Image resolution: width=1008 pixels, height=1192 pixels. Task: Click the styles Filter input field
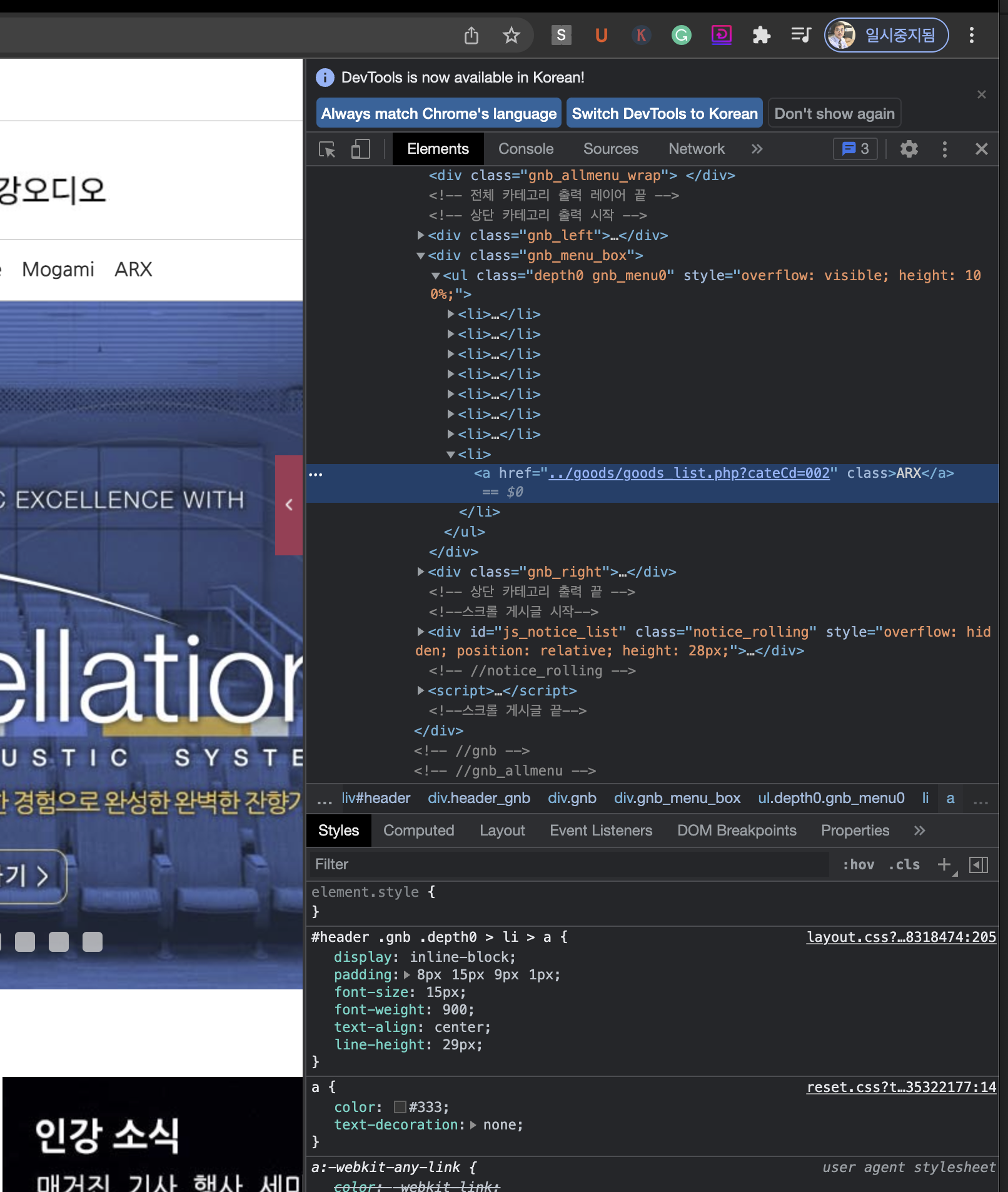569,864
